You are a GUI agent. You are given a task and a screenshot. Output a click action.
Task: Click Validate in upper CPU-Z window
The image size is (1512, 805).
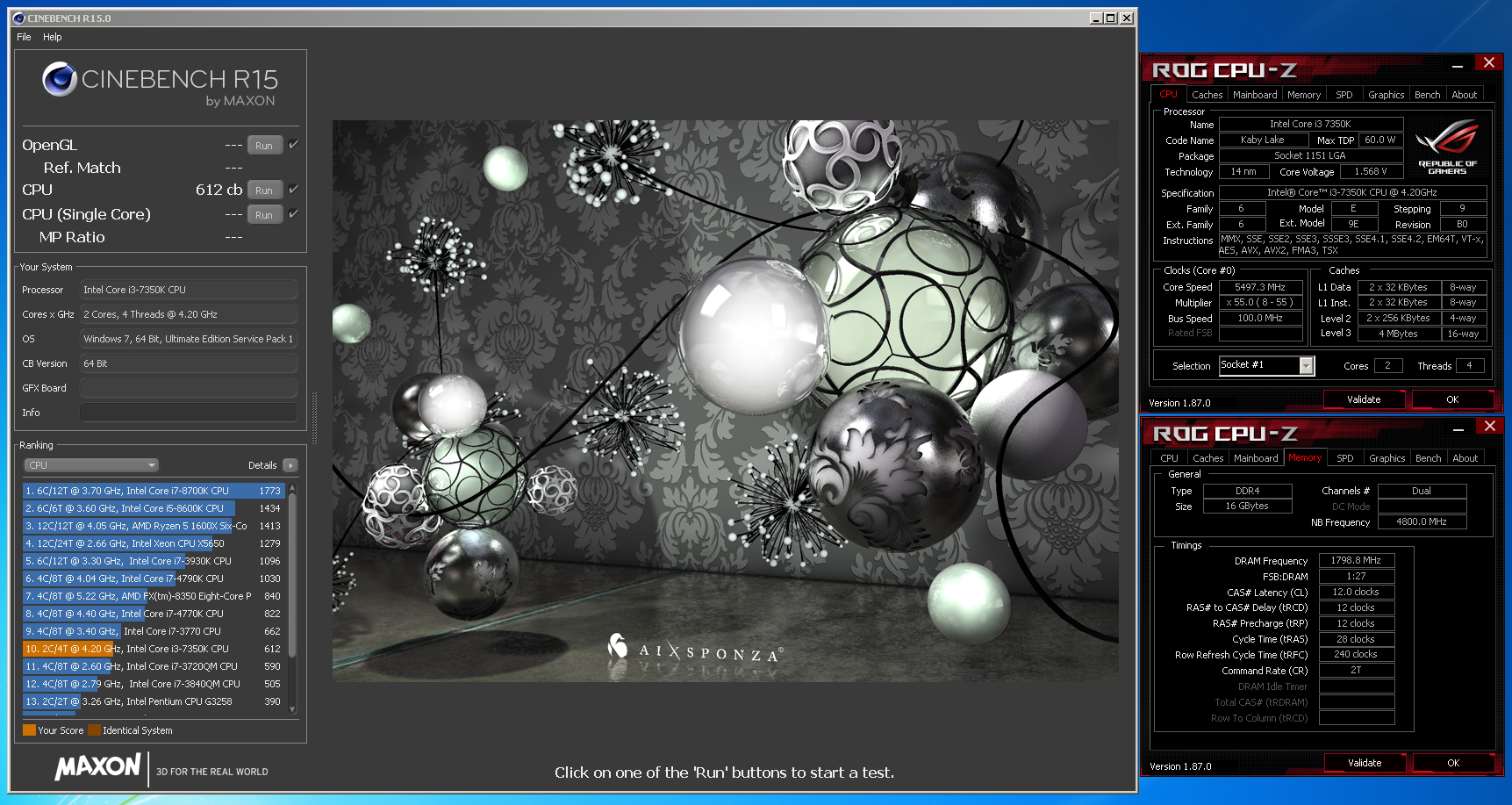(x=1364, y=399)
